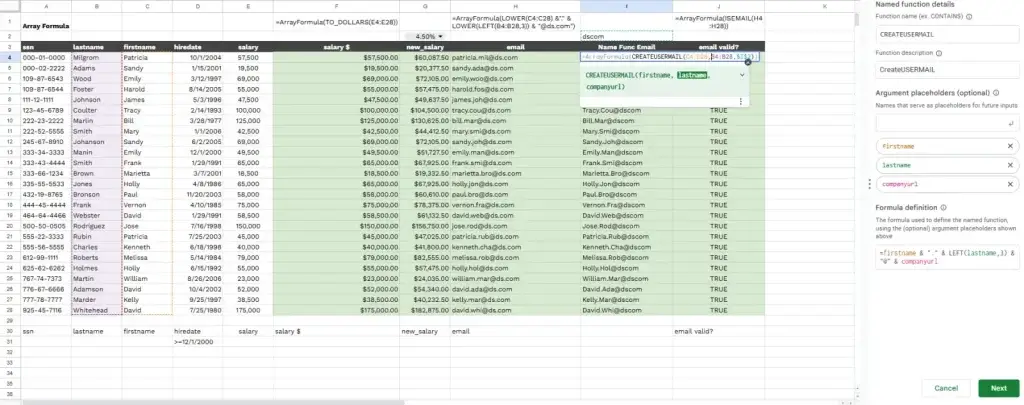Click the 'new_salary' dark header cell
1024x405 pixels.
(424, 47)
